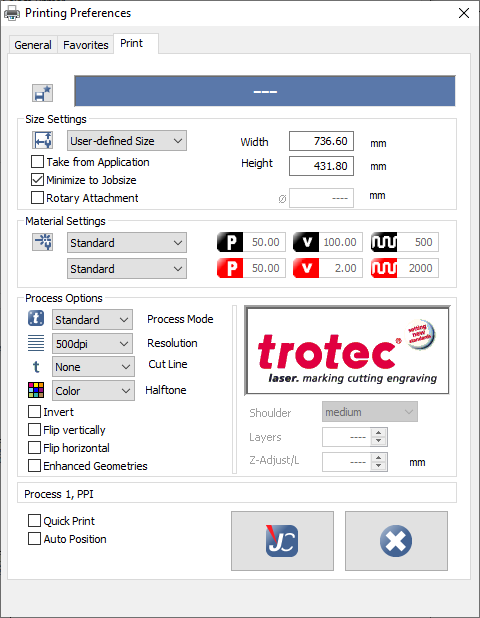Enable Flip horizontal option
The height and width of the screenshot is (618, 480).
click(x=34, y=448)
